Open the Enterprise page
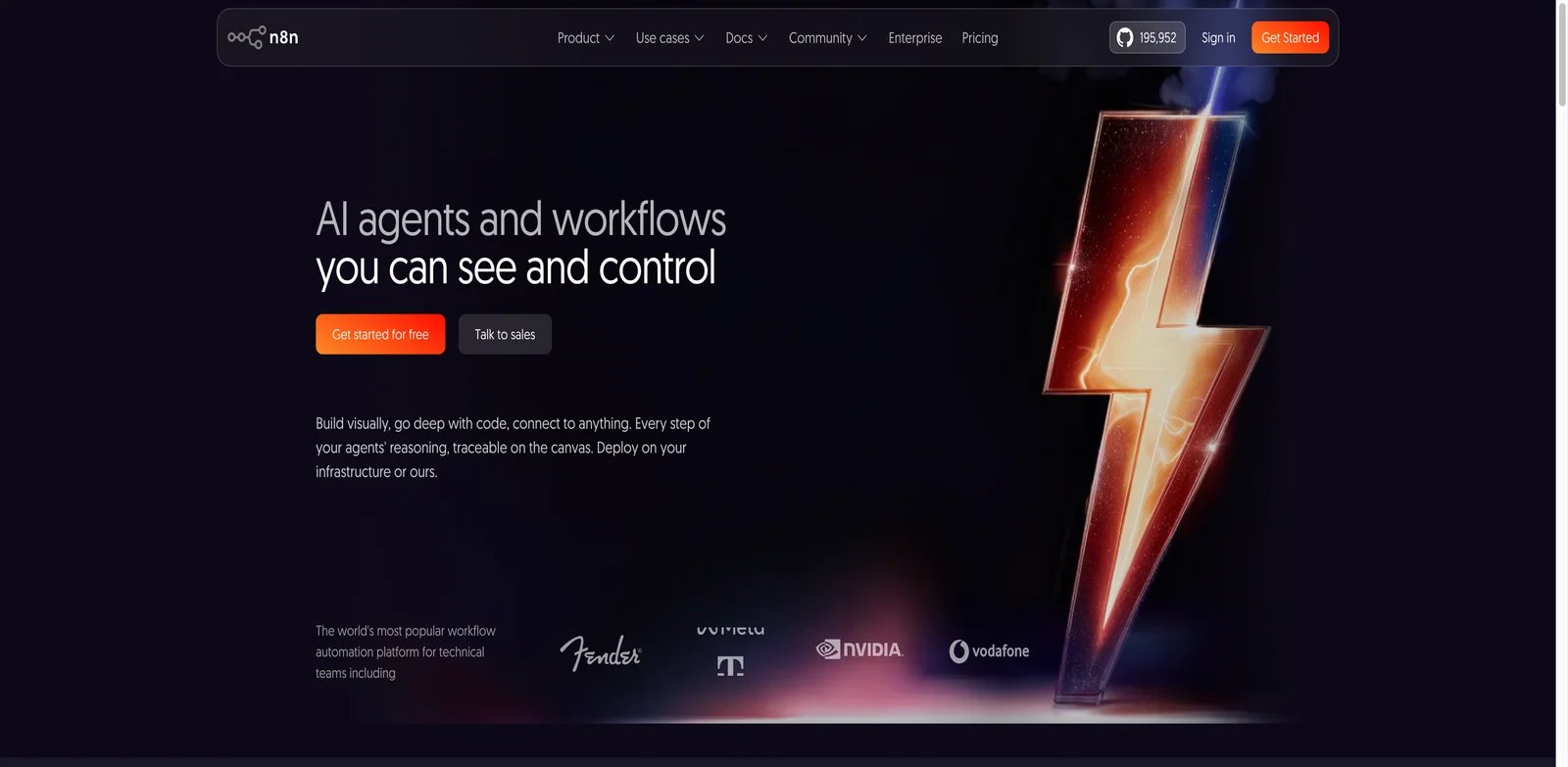This screenshot has width=1568, height=767. click(x=914, y=38)
